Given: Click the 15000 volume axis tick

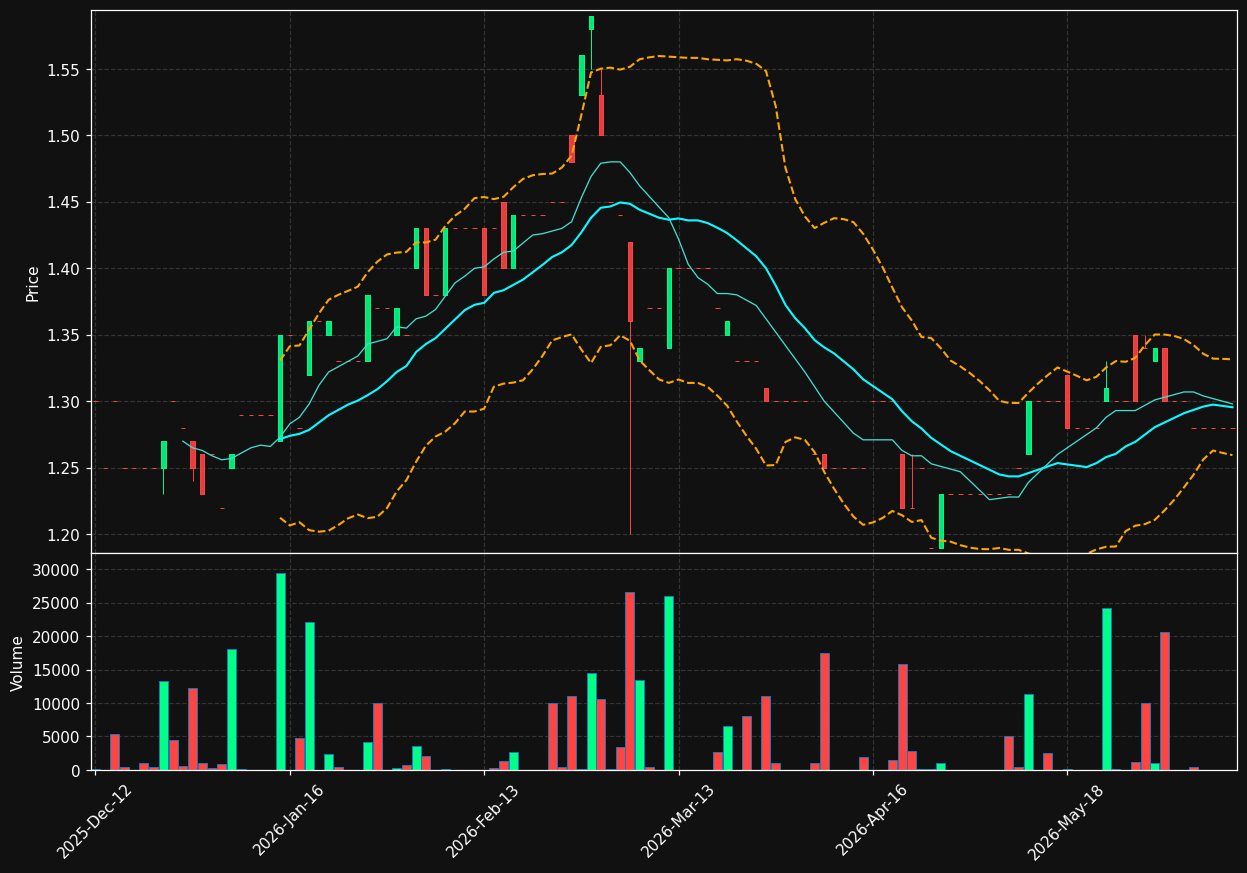Looking at the screenshot, I should pos(58,671).
